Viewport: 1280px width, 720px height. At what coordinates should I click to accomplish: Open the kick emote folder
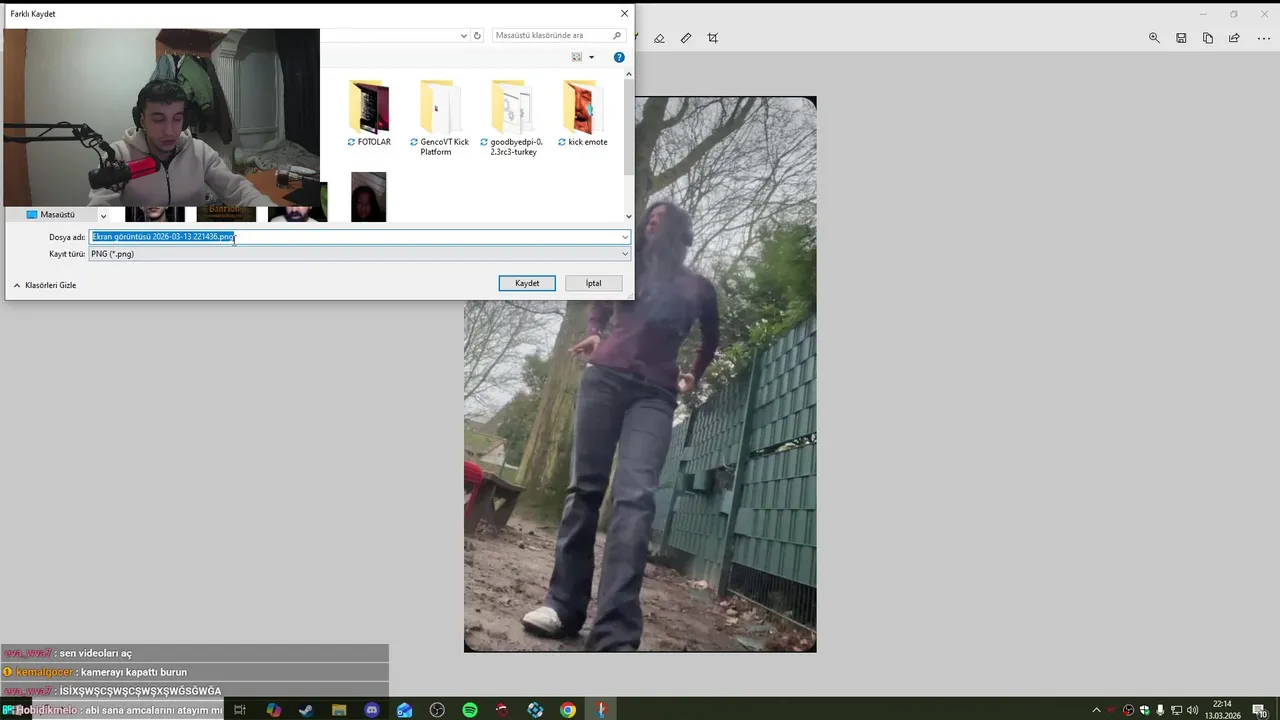(582, 114)
